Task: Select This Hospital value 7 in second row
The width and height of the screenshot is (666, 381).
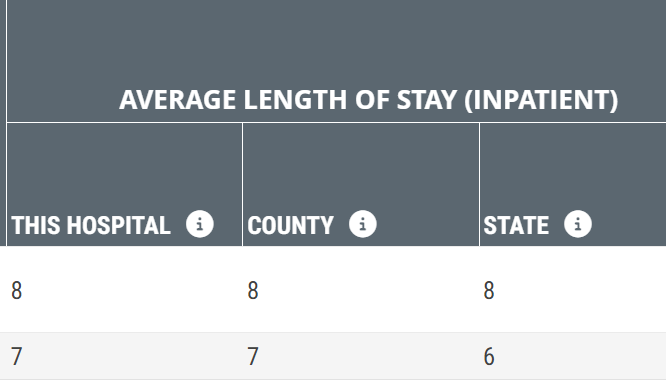Action: click(x=17, y=356)
